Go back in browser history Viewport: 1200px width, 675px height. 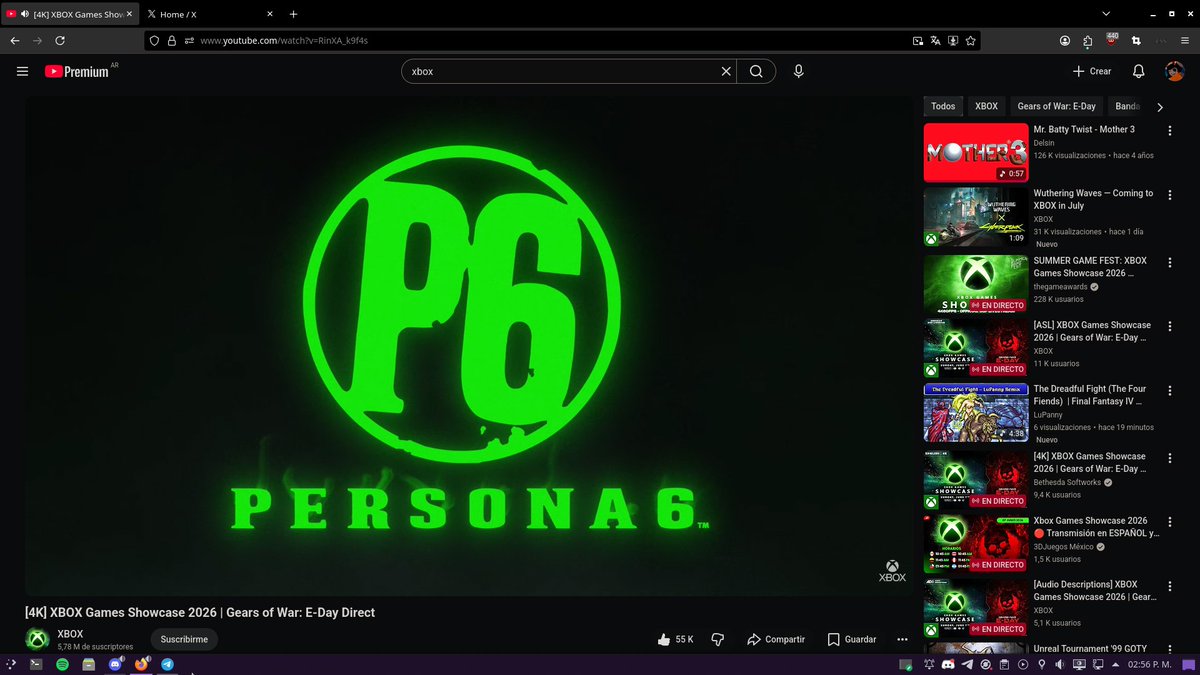pos(14,40)
